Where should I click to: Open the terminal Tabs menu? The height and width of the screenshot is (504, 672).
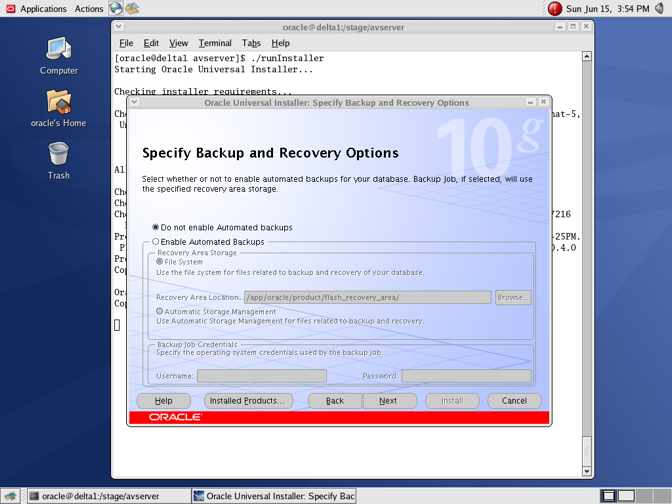click(251, 43)
